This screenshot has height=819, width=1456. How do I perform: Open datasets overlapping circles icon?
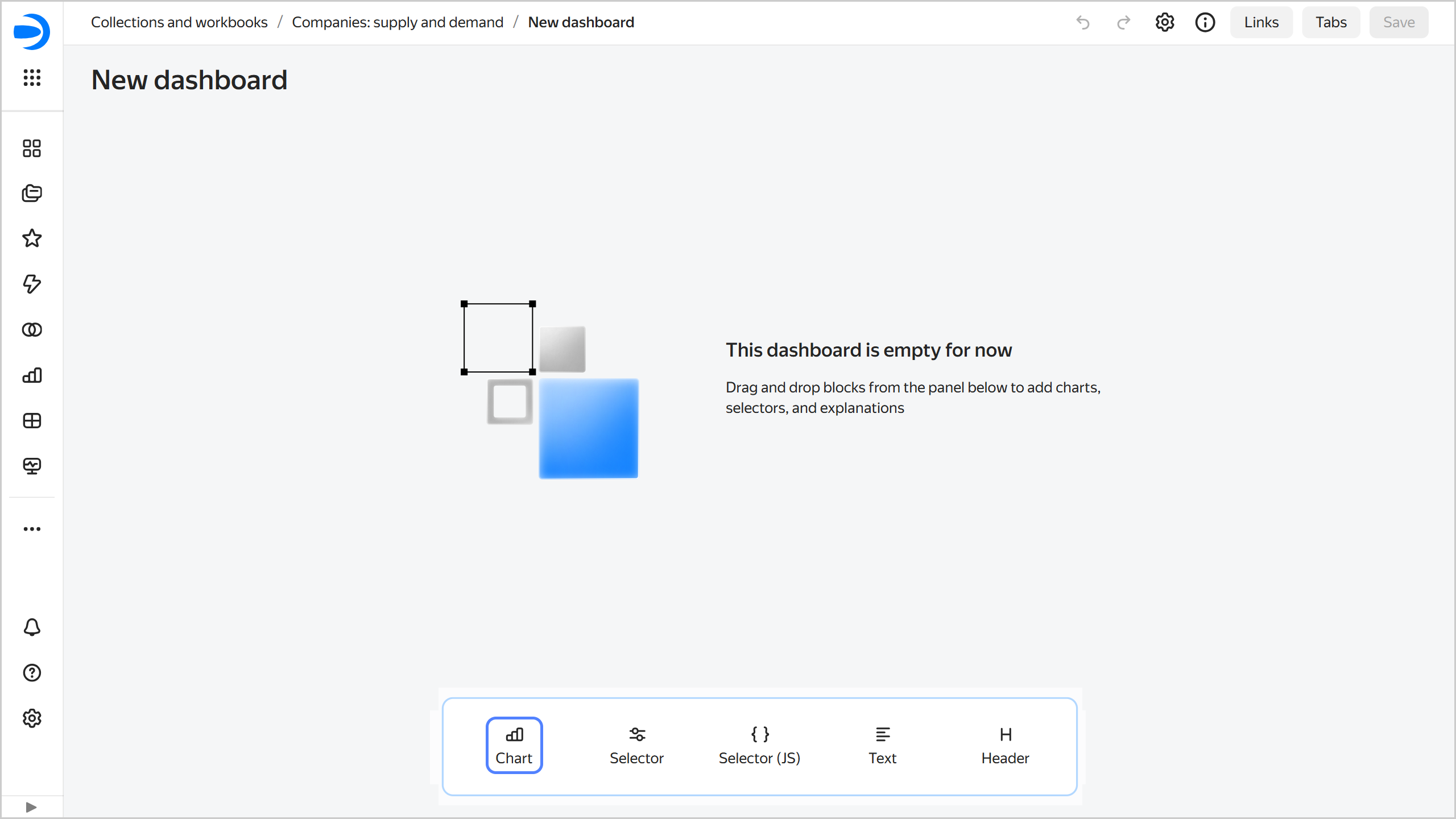pyautogui.click(x=32, y=330)
